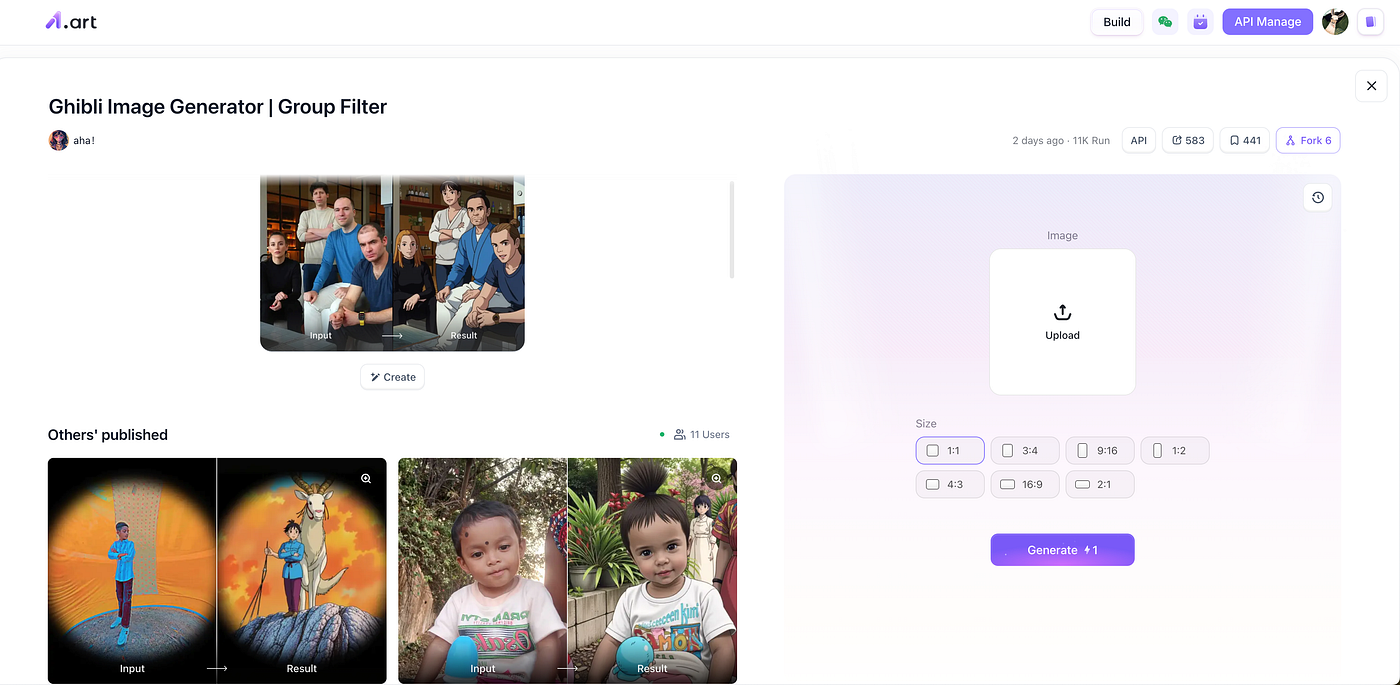
Task: Open the toddler Input/Result thumbnail
Action: [x=567, y=571]
